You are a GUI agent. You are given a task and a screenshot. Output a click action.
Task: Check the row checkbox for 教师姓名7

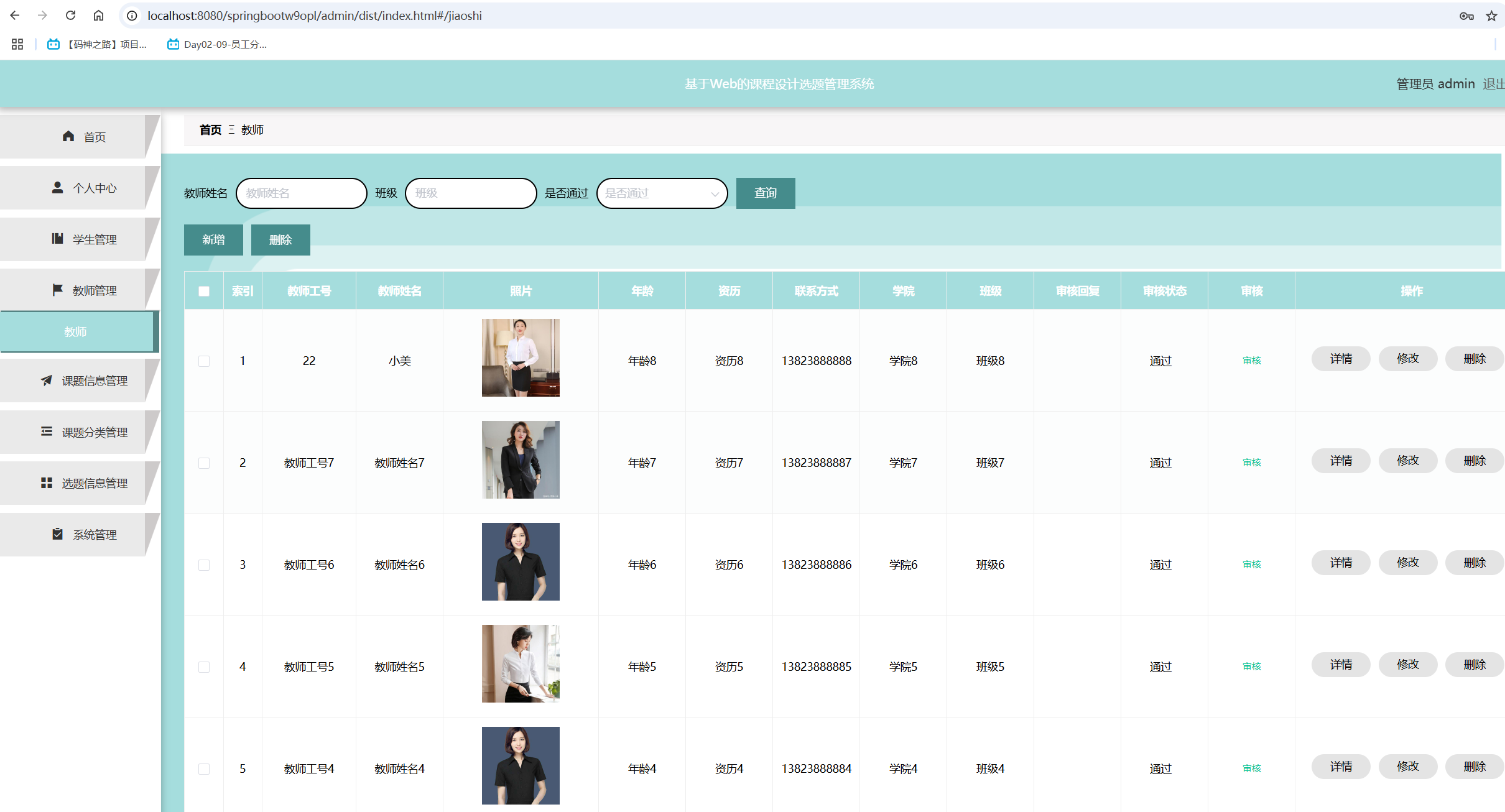click(x=204, y=463)
